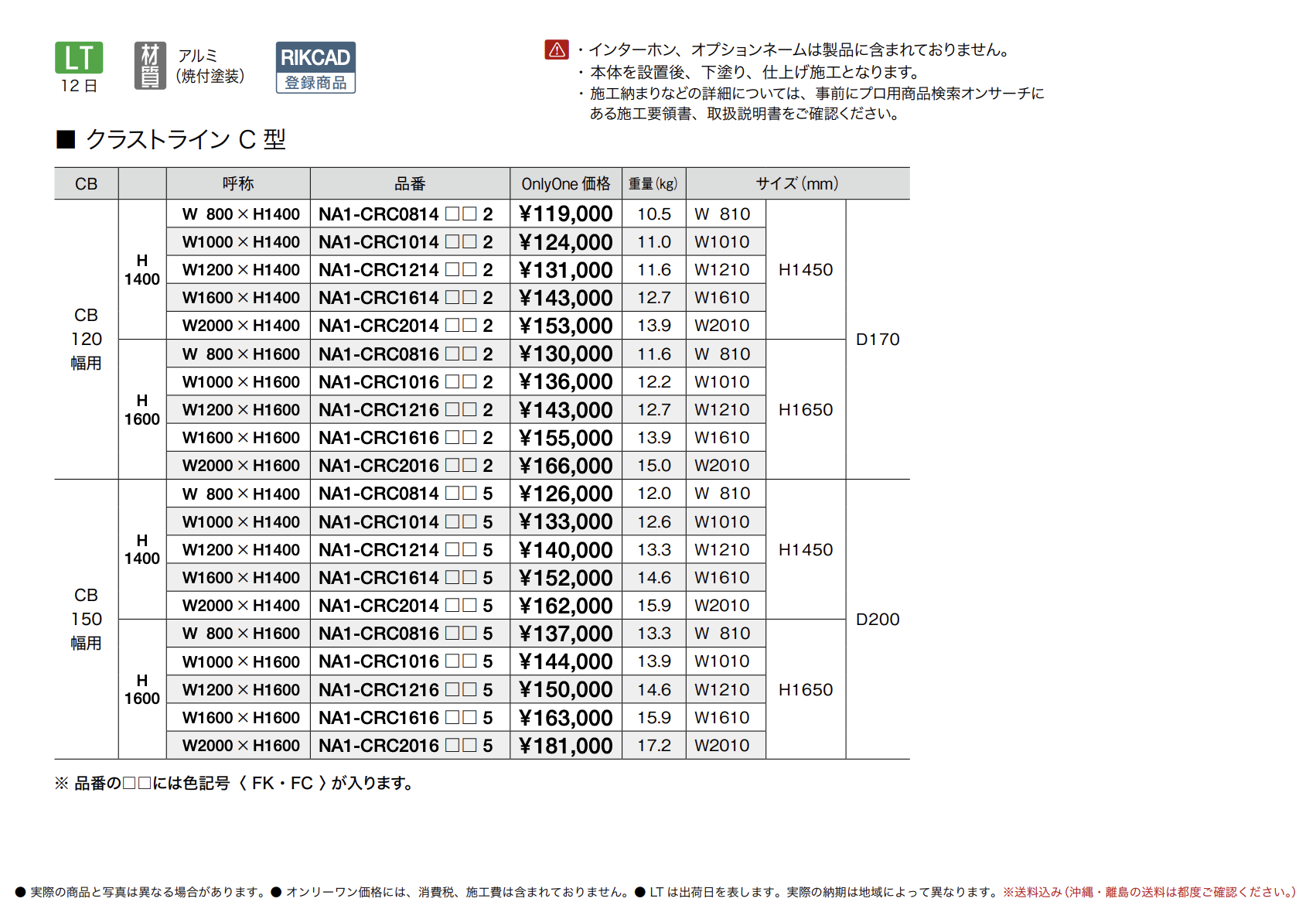Image resolution: width=1316 pixels, height=919 pixels.
Task: Click the インターホン、オプションネーム notice line
Action: 794,50
